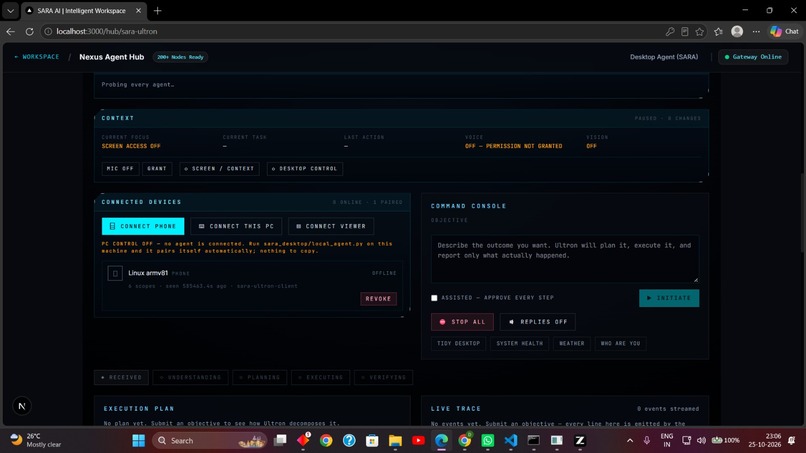Click the phone icon of Linux armv8l device
The image size is (806, 453).
coord(115,273)
